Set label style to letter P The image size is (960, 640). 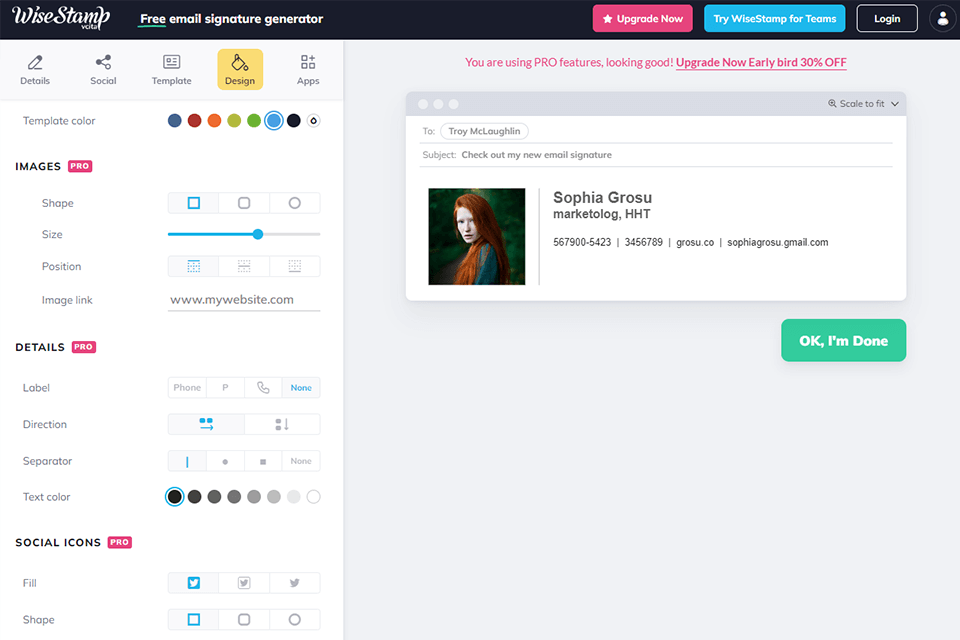pyautogui.click(x=225, y=388)
